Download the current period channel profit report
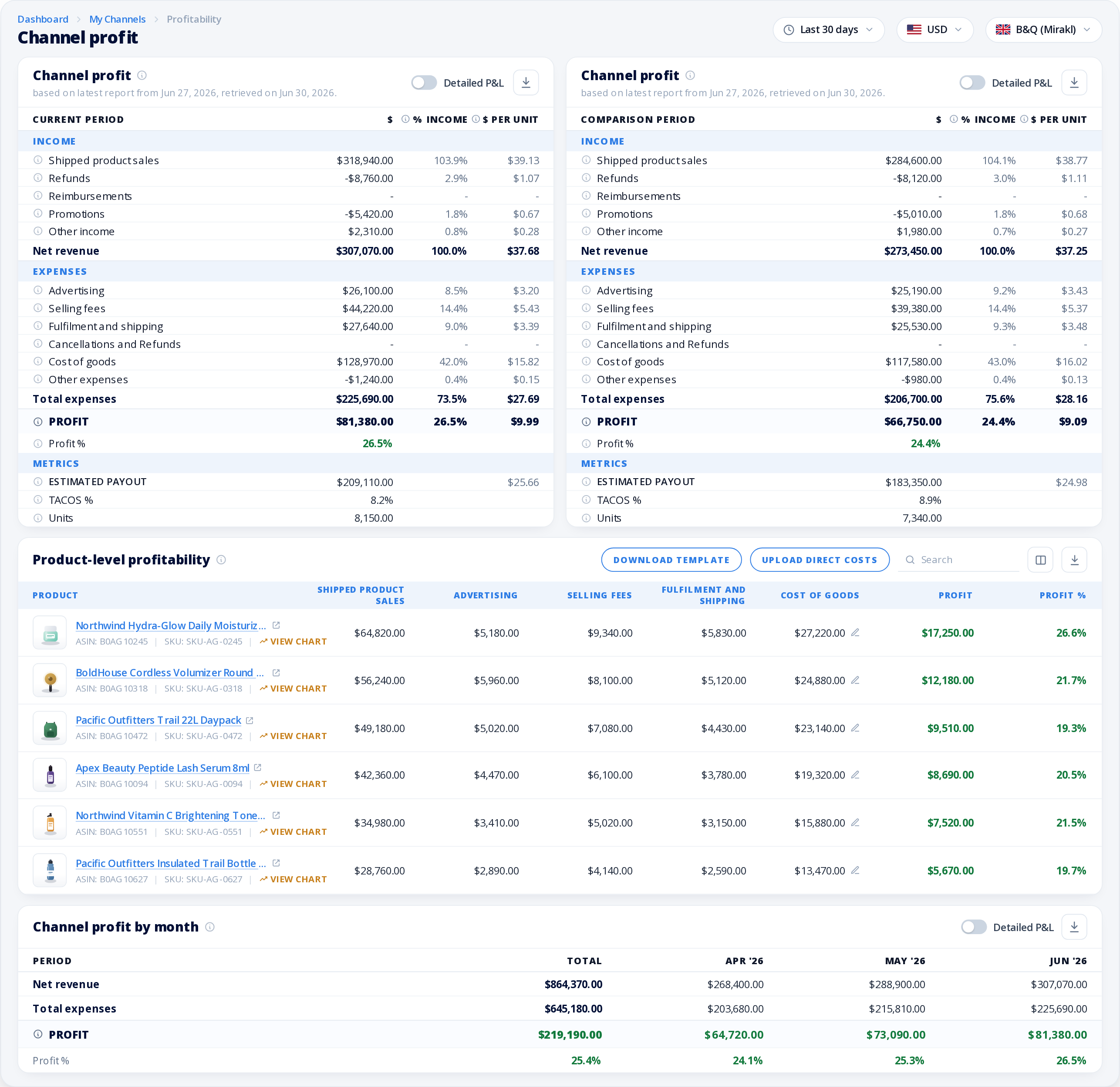1120x1087 pixels. [x=526, y=83]
